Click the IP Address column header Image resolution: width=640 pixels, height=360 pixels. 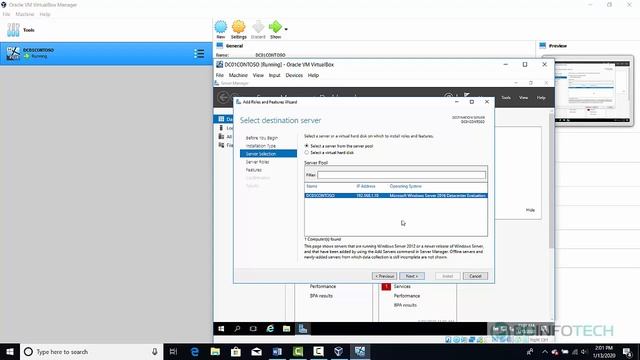366,186
